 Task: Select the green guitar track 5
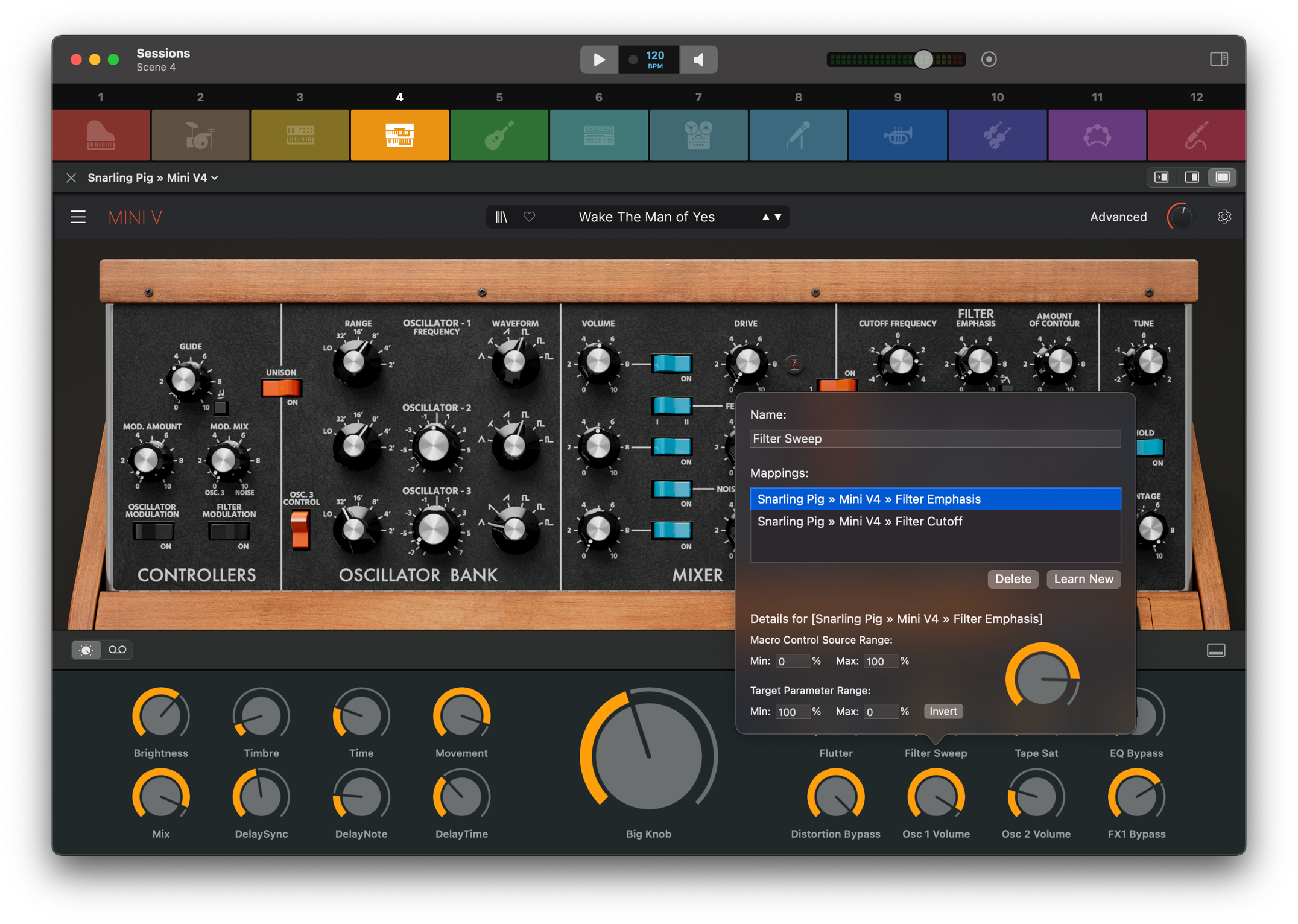tap(499, 135)
